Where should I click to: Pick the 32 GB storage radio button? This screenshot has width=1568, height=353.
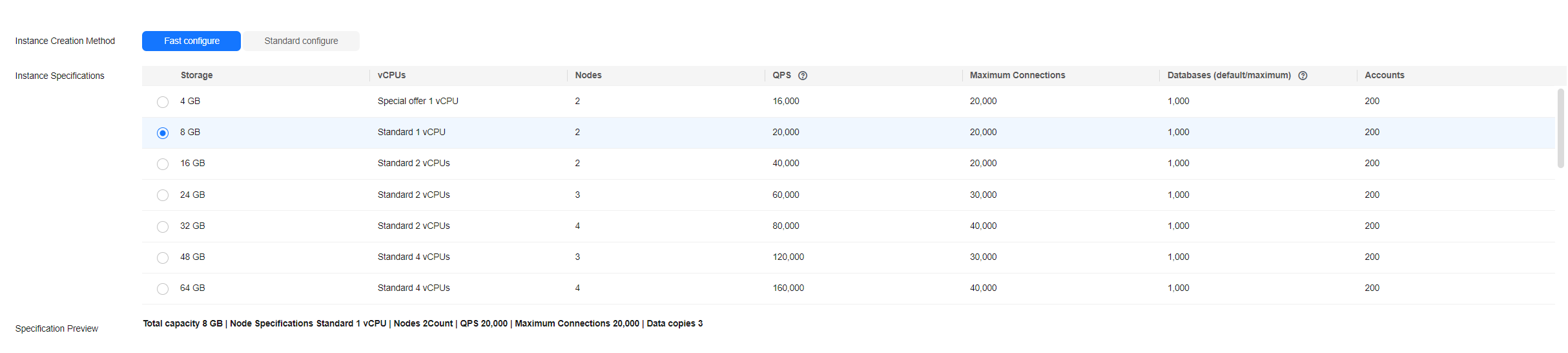pyautogui.click(x=163, y=227)
